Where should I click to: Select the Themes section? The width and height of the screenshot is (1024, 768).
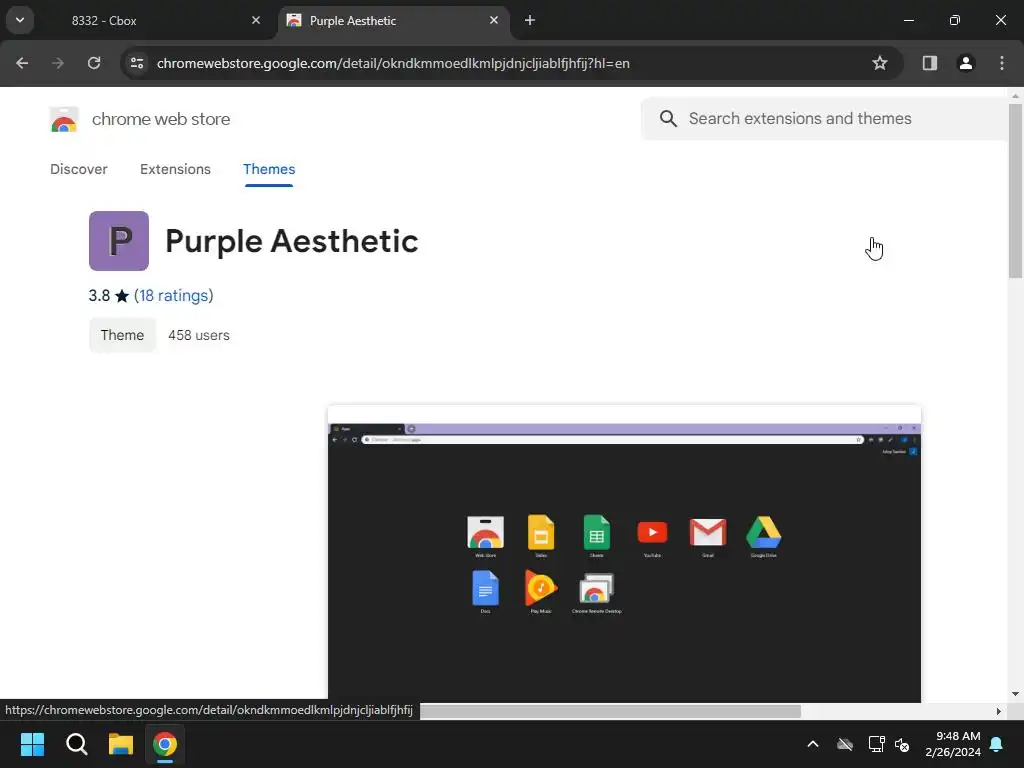click(x=269, y=169)
